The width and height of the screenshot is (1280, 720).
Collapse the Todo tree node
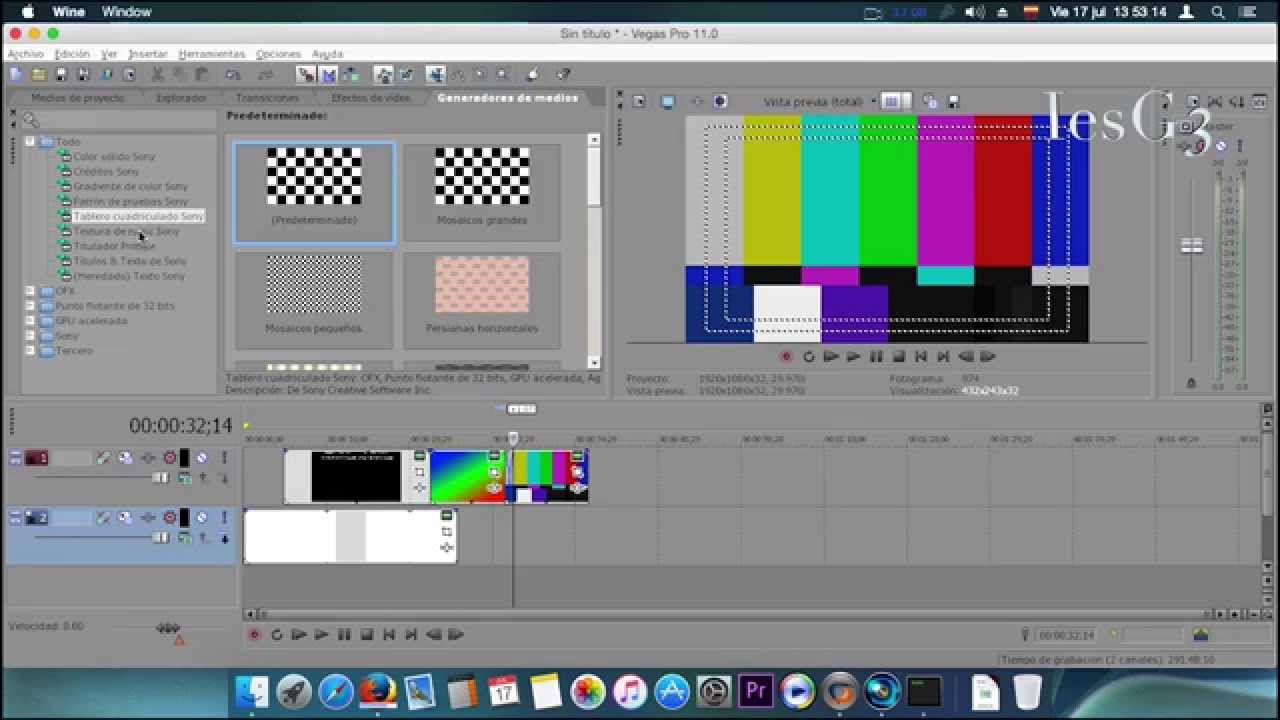click(x=30, y=142)
